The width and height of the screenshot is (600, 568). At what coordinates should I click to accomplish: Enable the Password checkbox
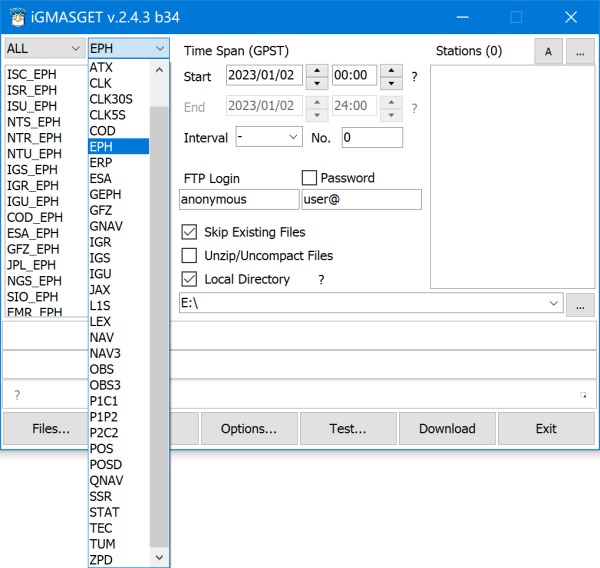[309, 178]
